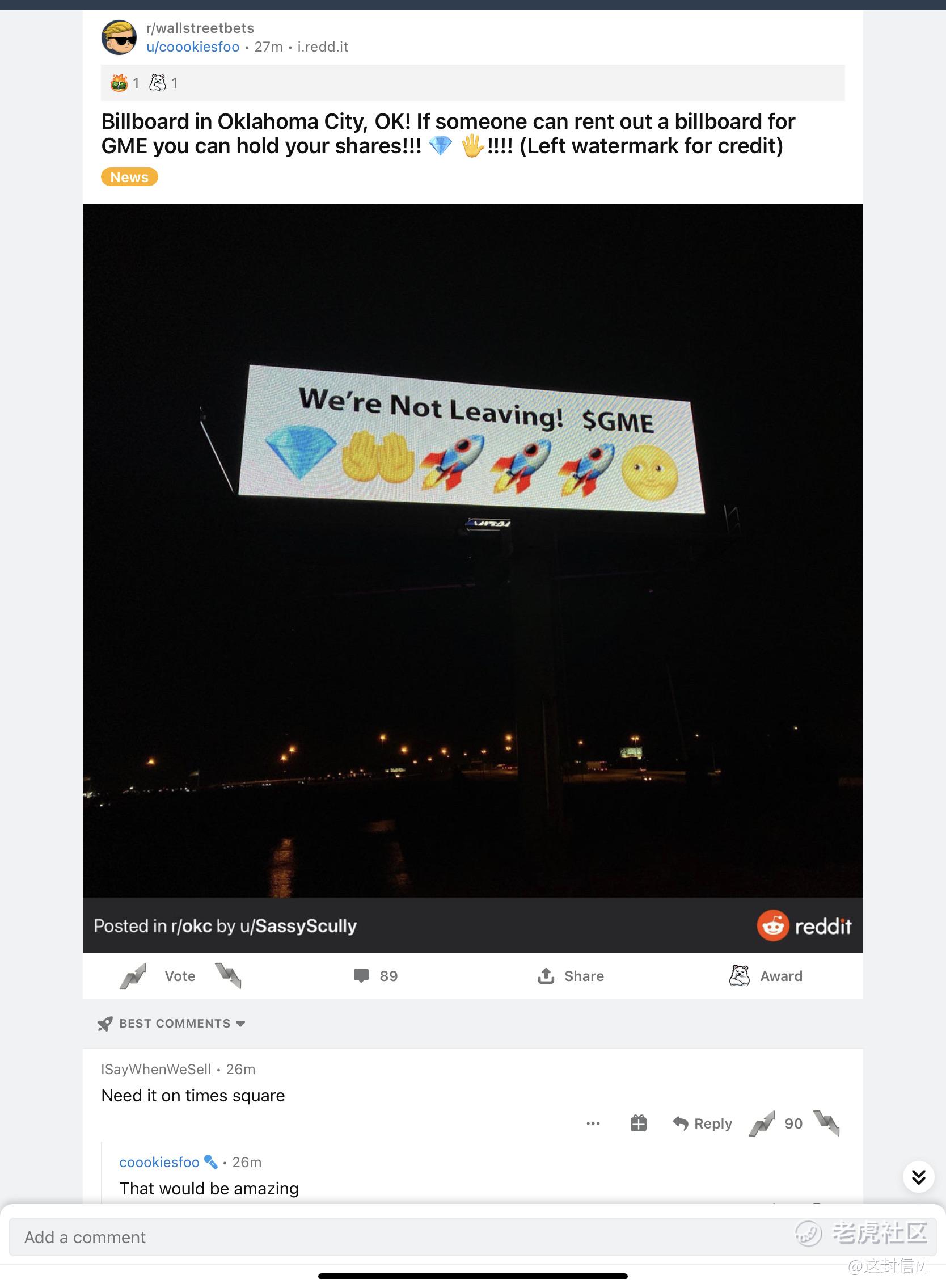Open the coookiesfoo commenter username
This screenshot has height=1288, width=946.
pos(159,1162)
